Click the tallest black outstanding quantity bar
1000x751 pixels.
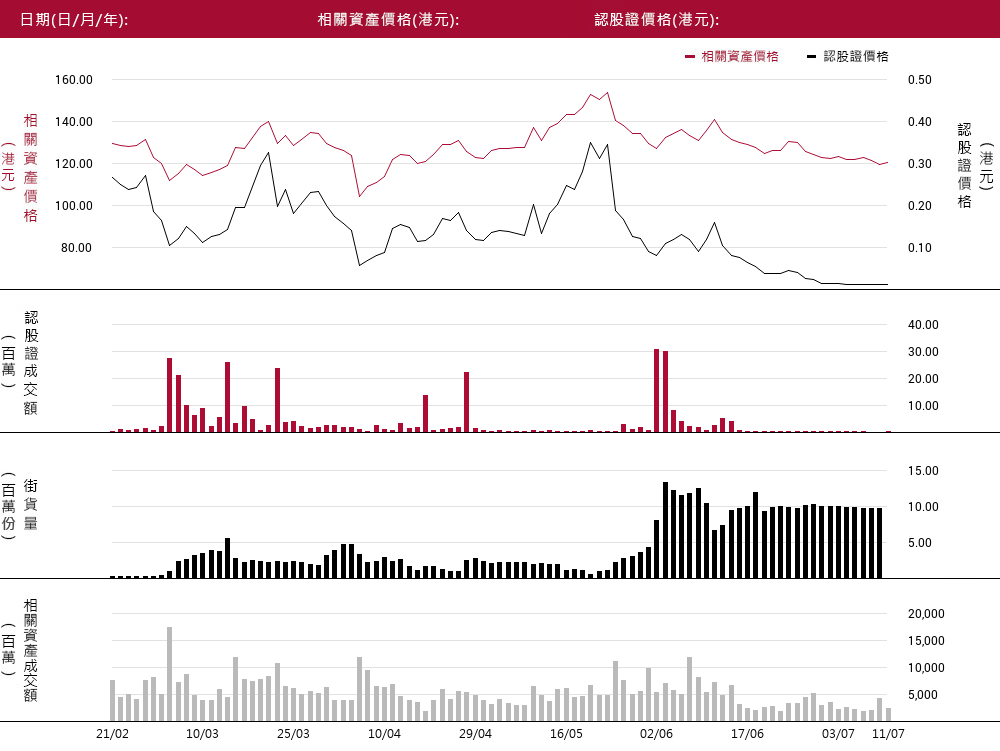coord(665,530)
